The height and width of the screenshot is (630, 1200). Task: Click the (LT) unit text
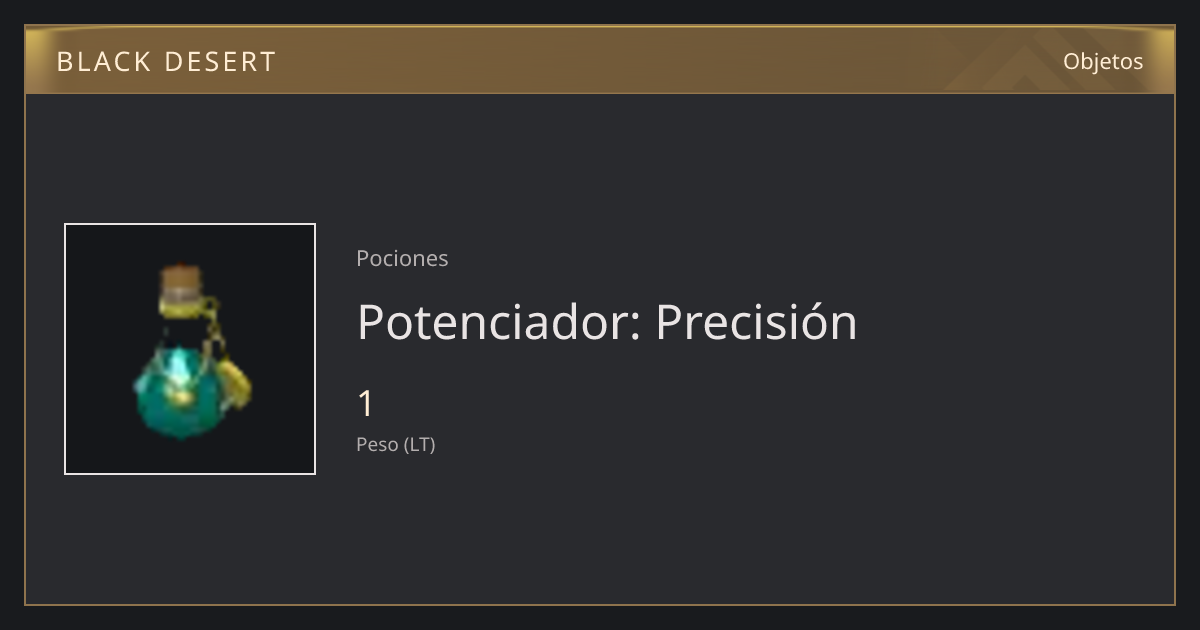click(x=419, y=444)
